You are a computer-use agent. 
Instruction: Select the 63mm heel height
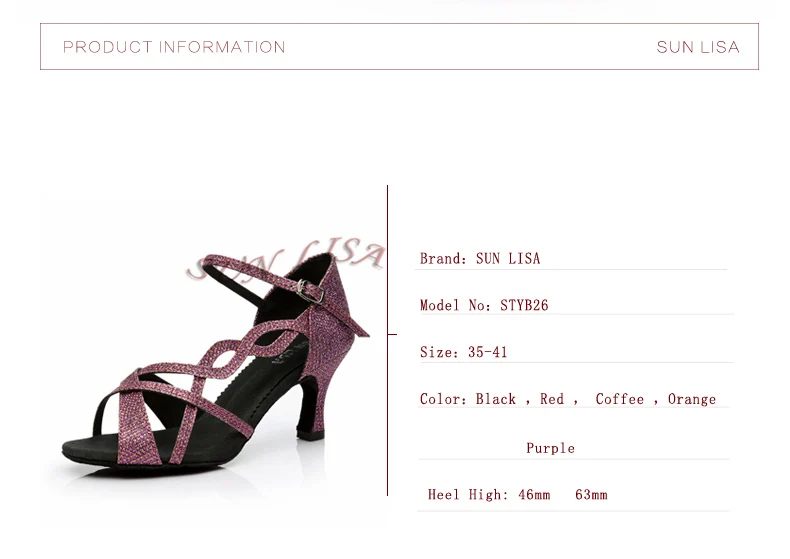pyautogui.click(x=591, y=495)
